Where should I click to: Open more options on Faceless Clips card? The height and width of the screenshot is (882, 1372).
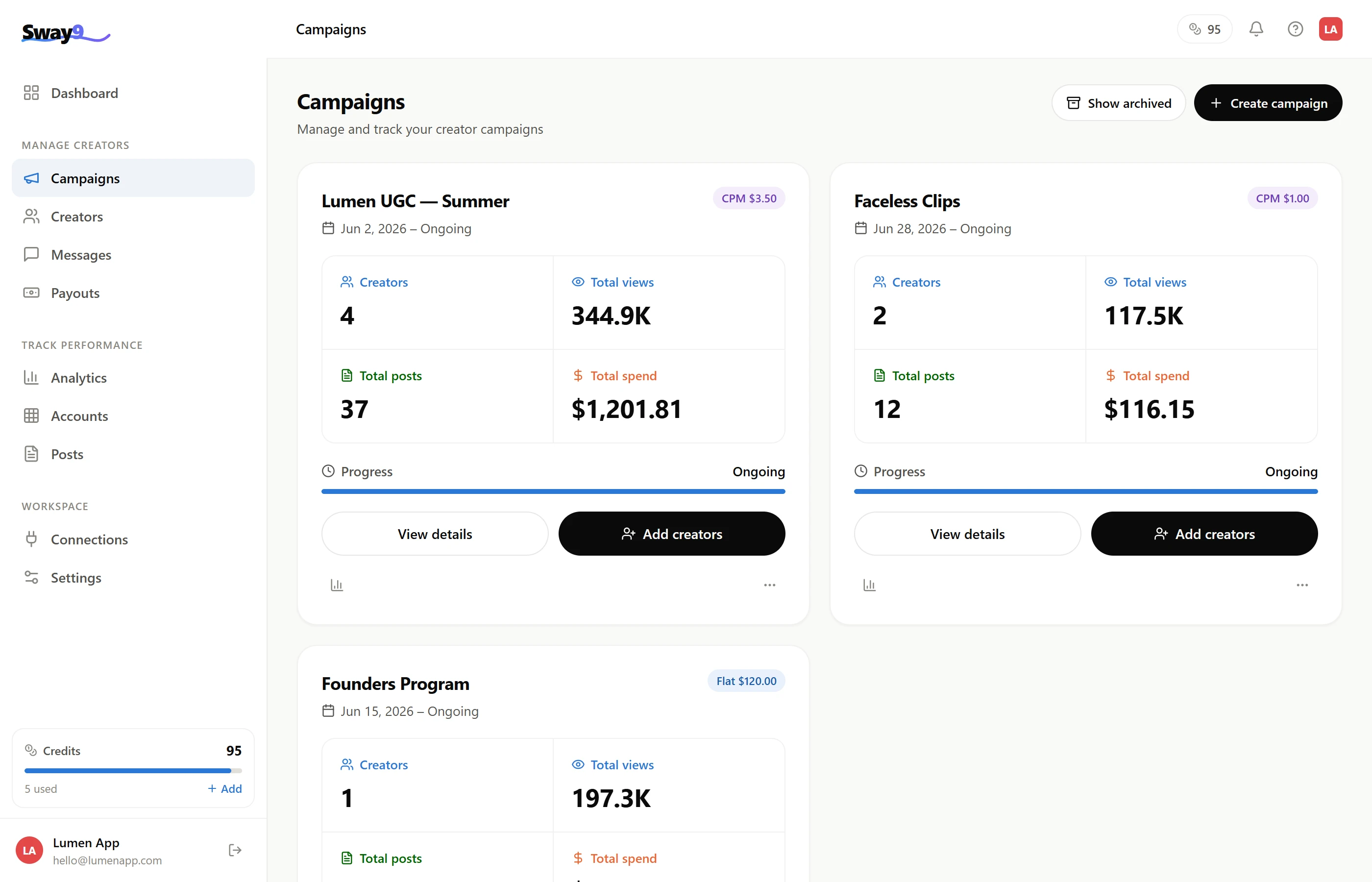(x=1302, y=585)
